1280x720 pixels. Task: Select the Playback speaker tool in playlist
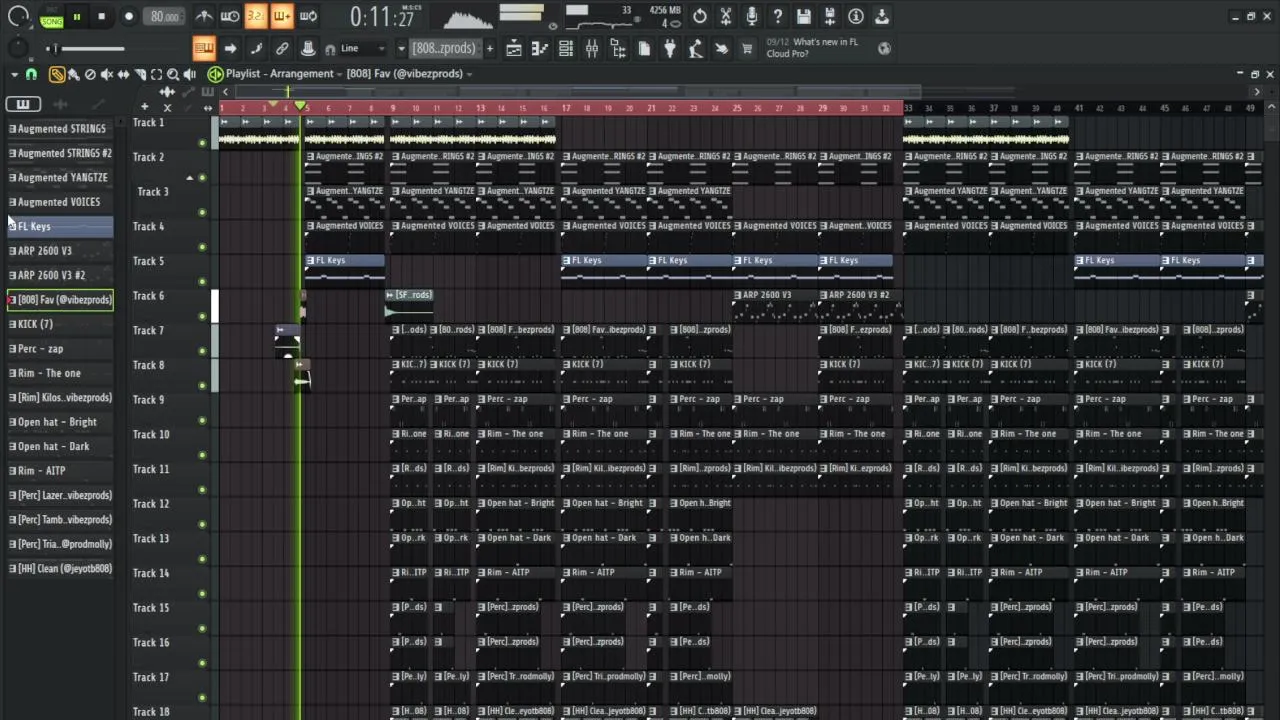[189, 74]
